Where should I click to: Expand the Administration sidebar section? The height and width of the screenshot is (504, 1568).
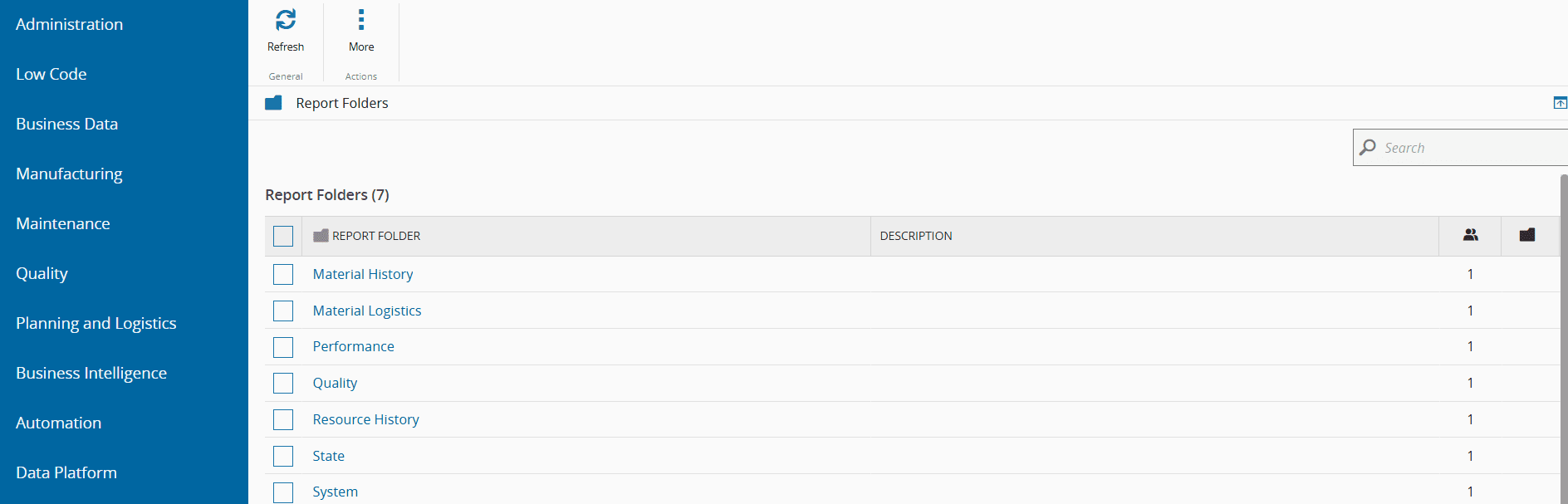70,24
